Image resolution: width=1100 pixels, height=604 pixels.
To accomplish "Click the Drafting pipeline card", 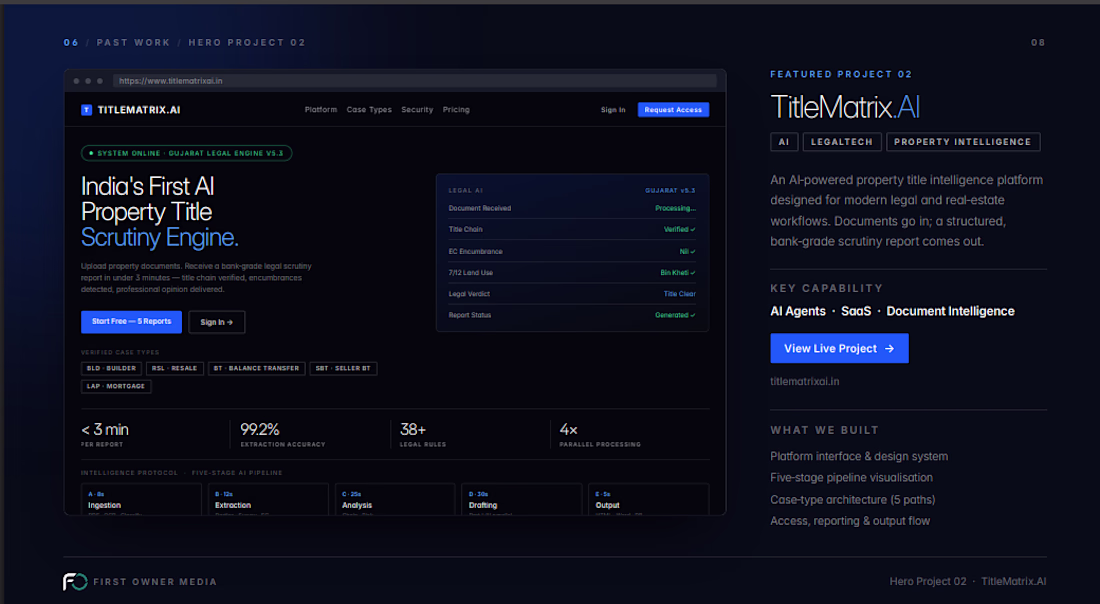I will pos(522,499).
